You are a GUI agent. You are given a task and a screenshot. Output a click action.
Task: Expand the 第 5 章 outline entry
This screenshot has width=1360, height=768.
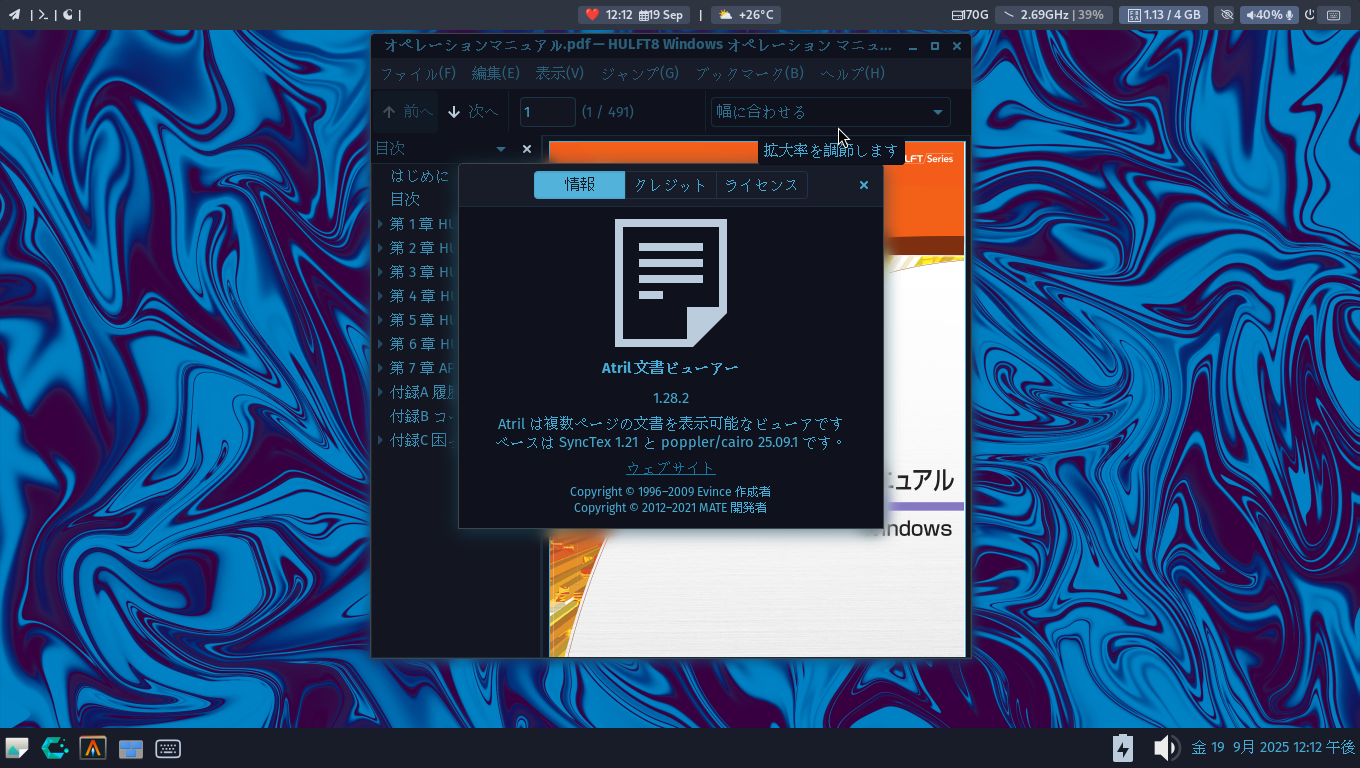381,320
